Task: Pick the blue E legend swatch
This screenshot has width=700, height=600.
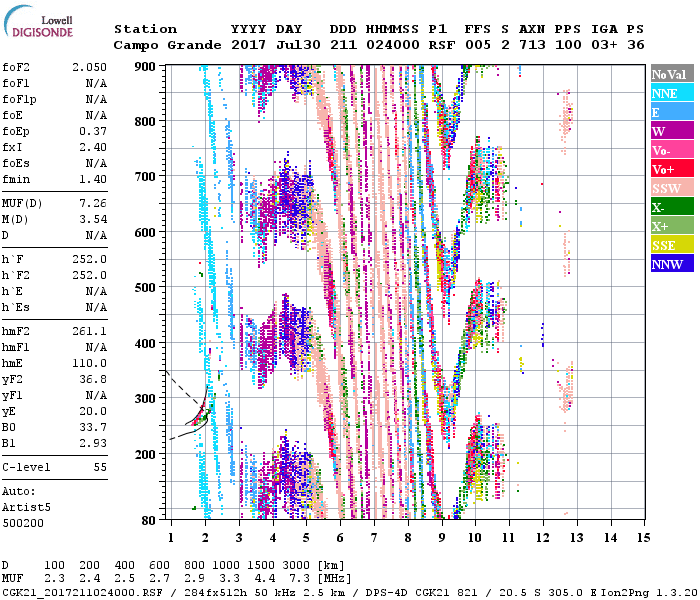Action: click(671, 112)
